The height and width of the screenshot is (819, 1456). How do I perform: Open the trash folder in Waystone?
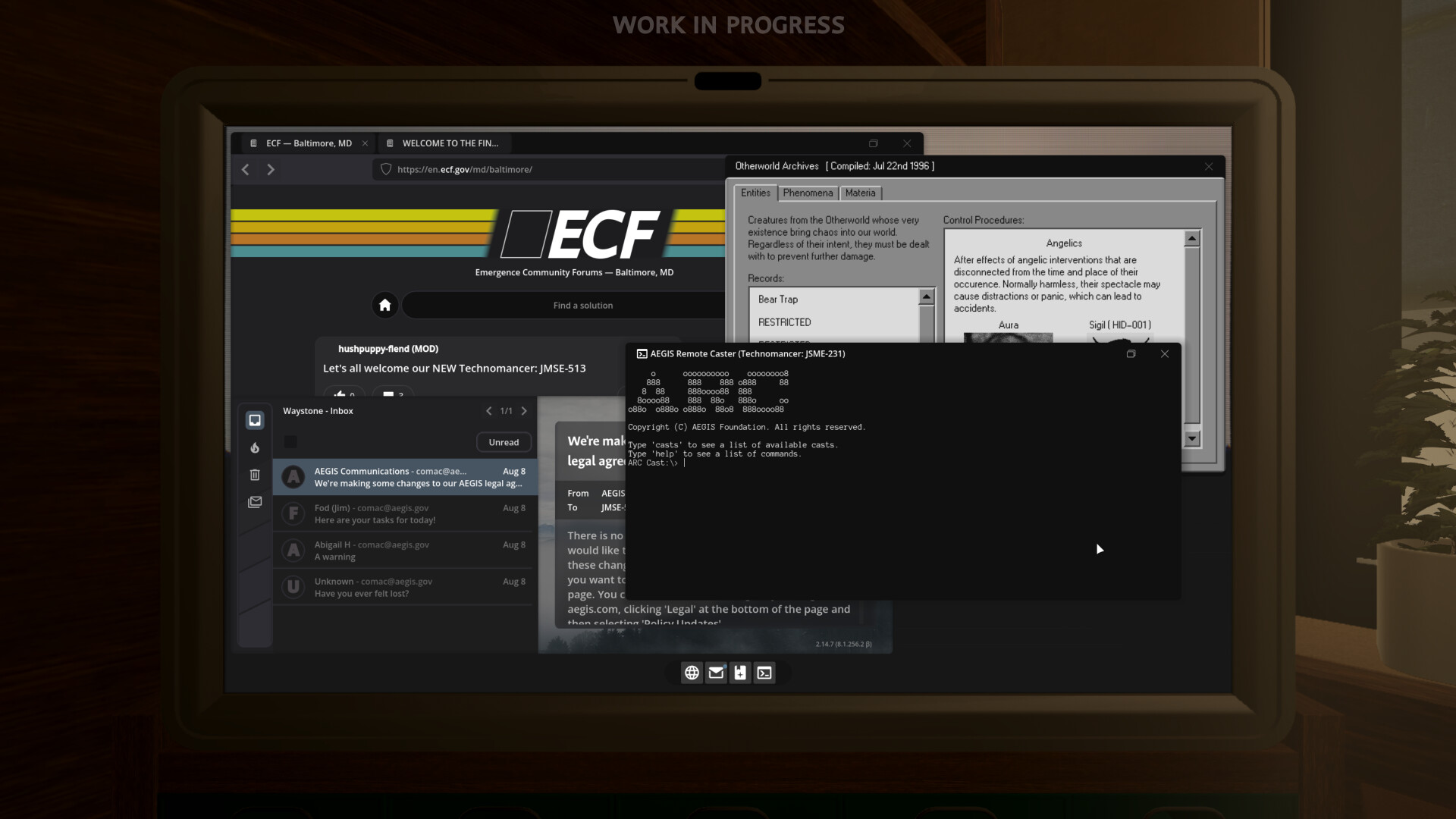pos(255,475)
